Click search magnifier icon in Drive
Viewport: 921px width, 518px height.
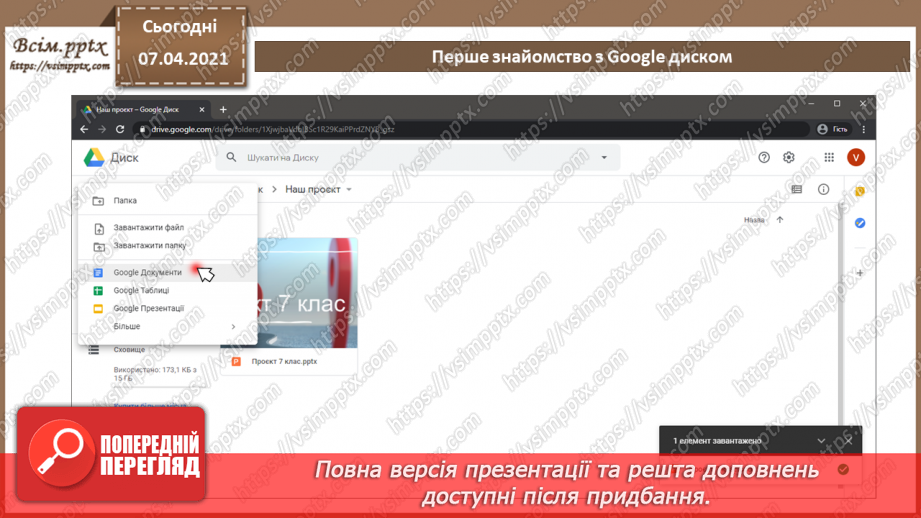tap(231, 157)
